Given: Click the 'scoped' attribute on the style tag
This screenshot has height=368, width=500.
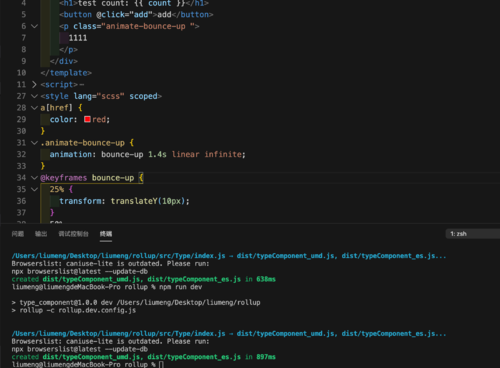Looking at the screenshot, I should coord(143,96).
